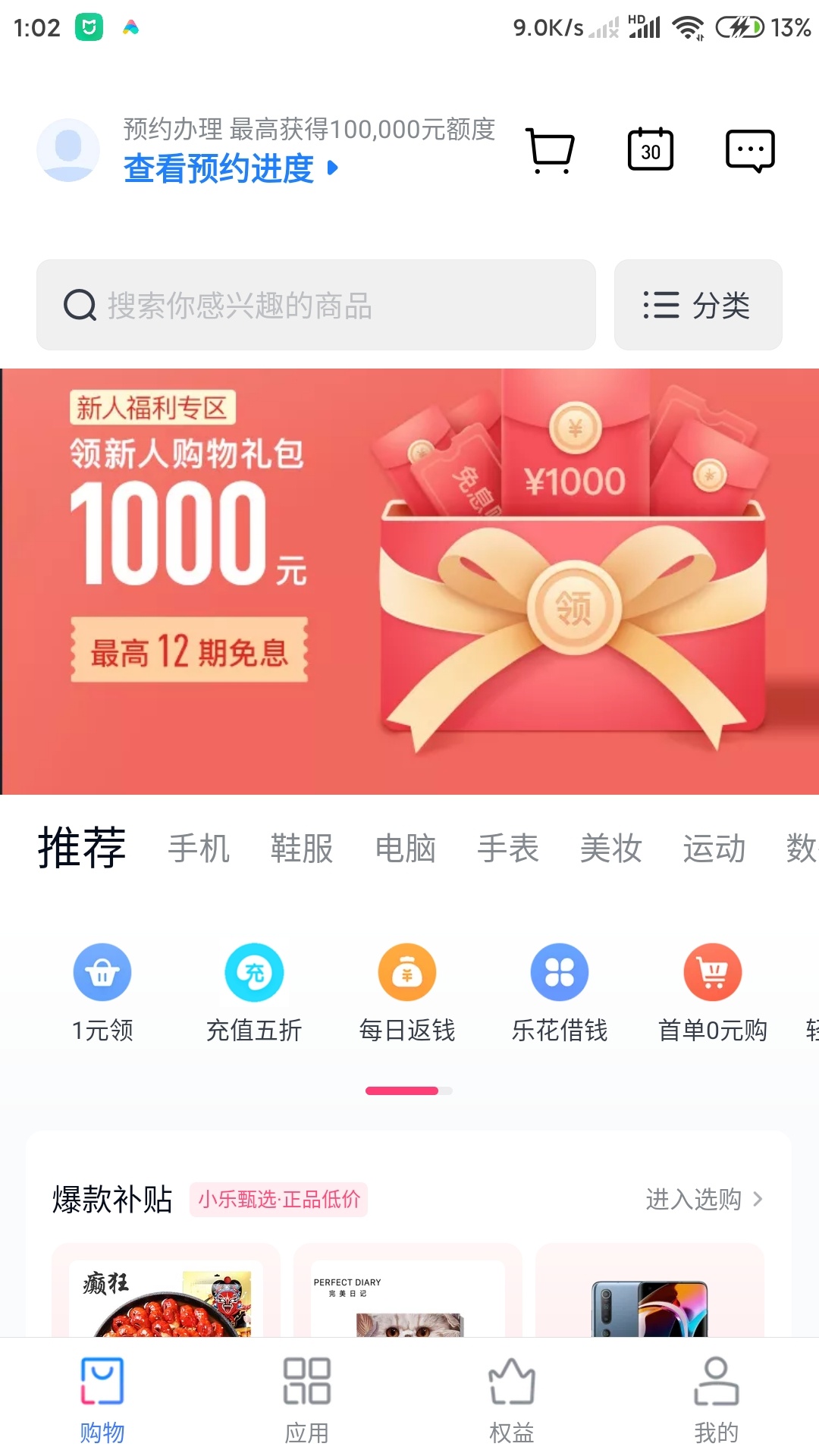Viewport: 819px width, 1456px height.
Task: Open the 1元领 basket icon
Action: (102, 972)
